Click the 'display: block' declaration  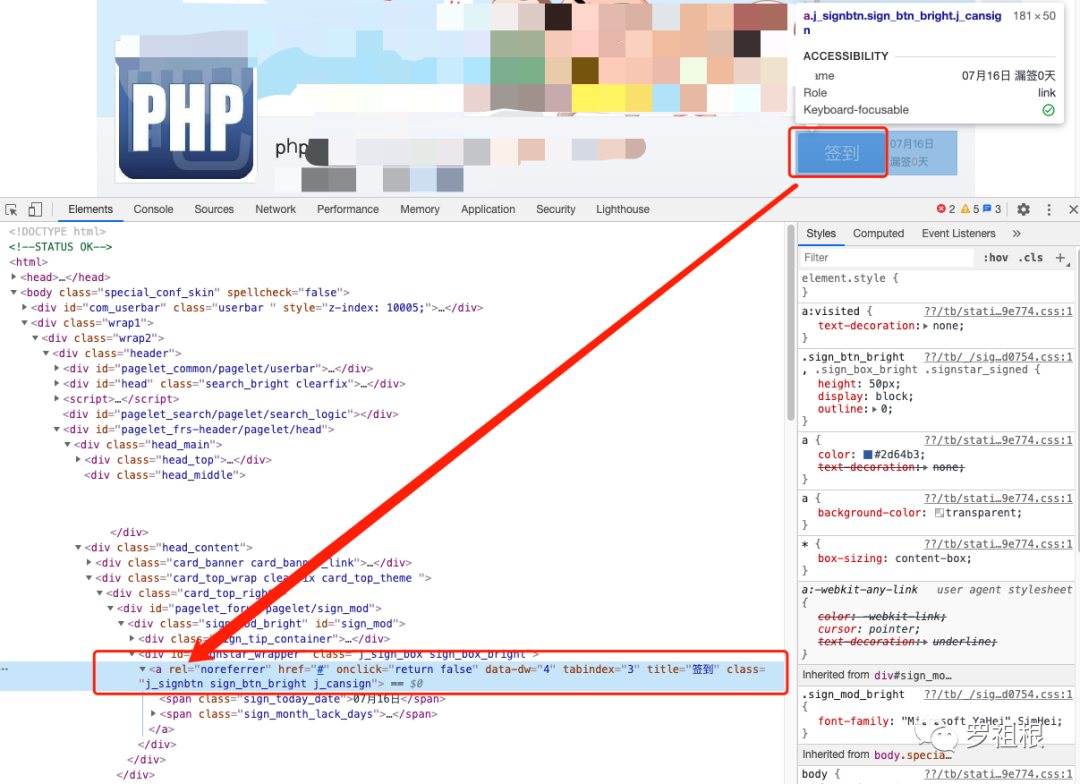point(865,397)
